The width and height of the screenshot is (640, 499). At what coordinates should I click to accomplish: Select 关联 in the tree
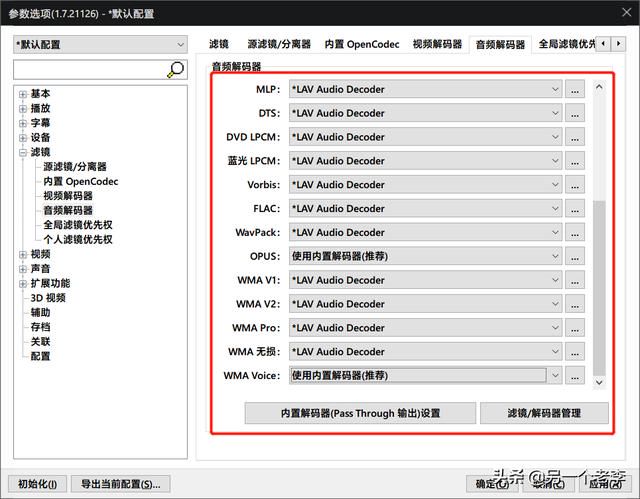40,342
